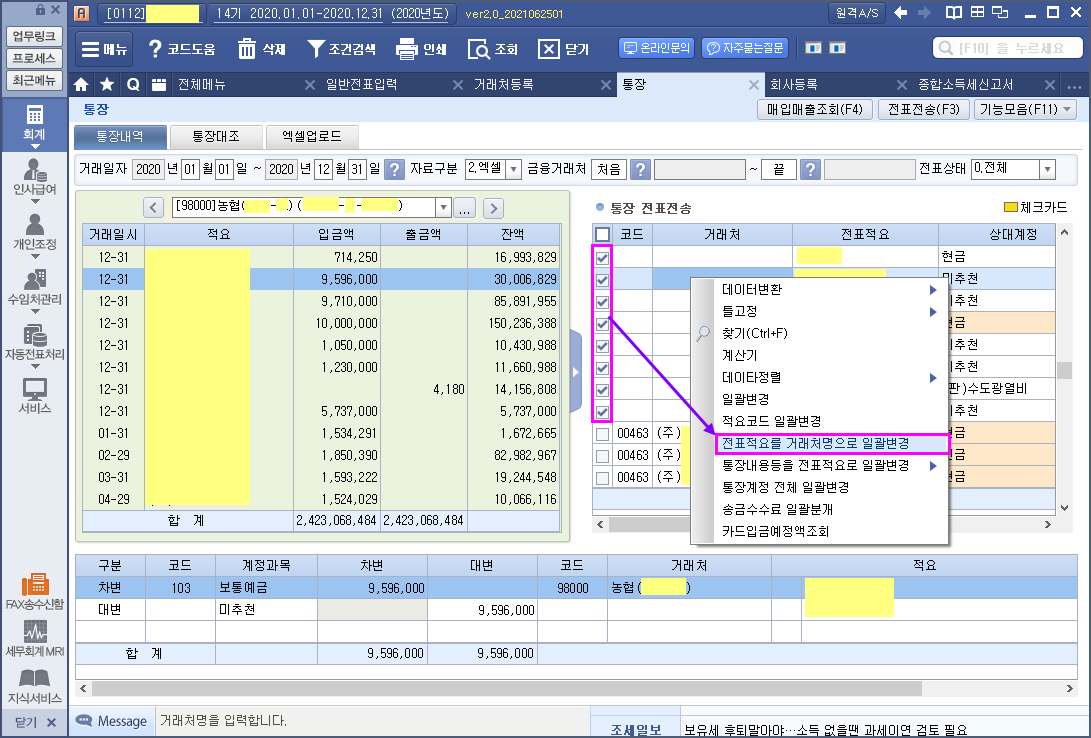Click the 코드도움 help icon in toolbar
Viewport: 1091px width, 738px height.
point(155,49)
